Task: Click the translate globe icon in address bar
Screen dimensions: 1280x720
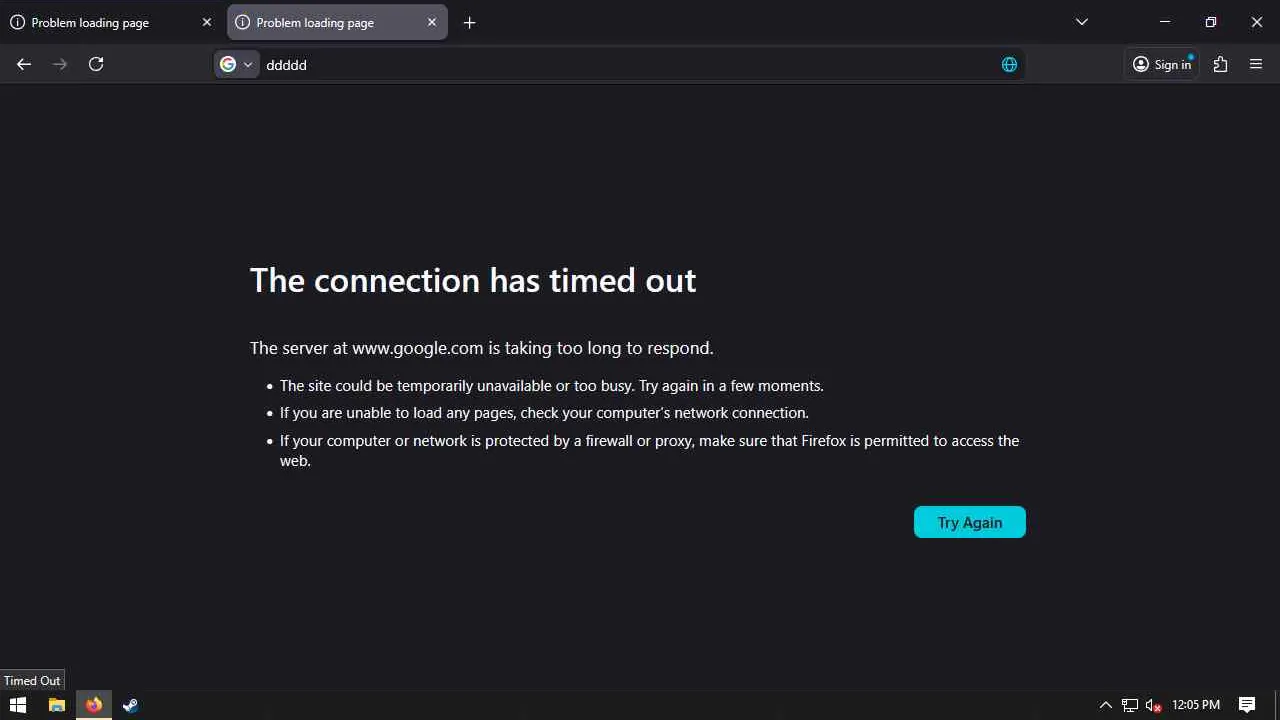Action: tap(1009, 65)
